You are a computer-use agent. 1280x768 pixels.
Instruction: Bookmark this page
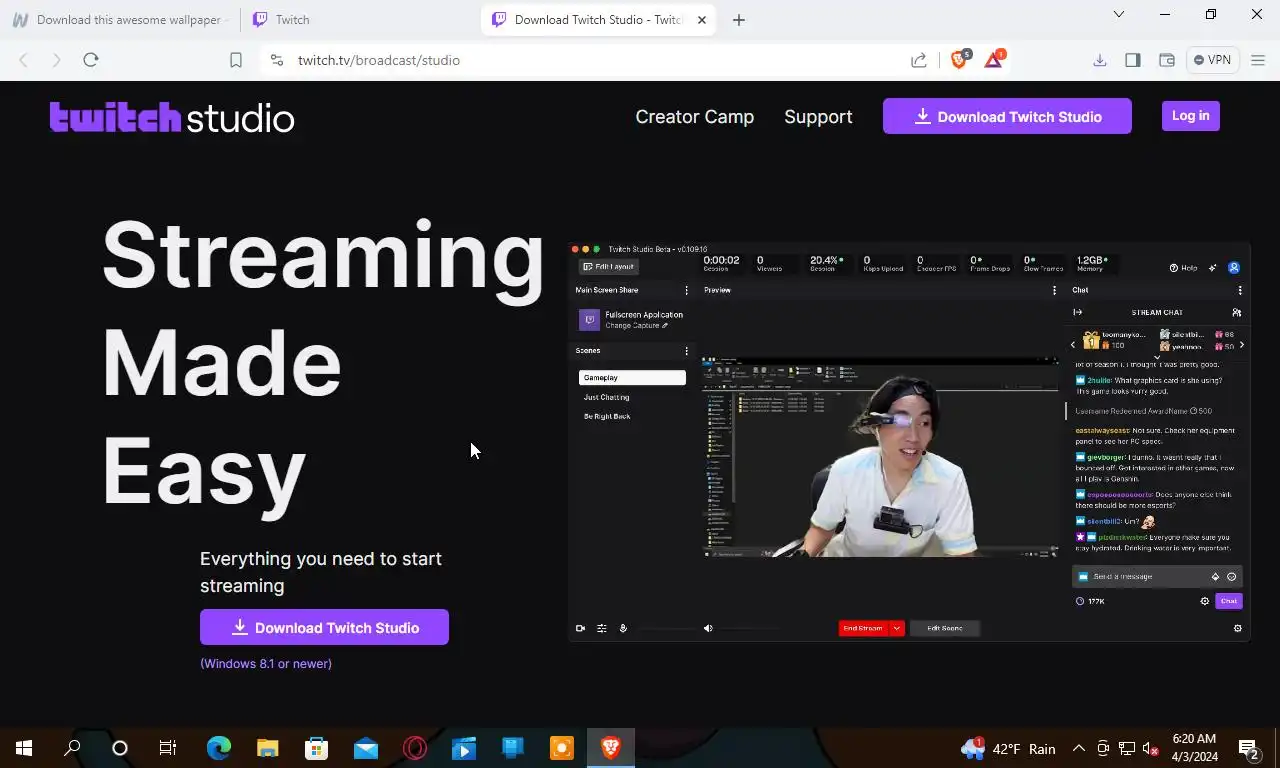point(236,60)
